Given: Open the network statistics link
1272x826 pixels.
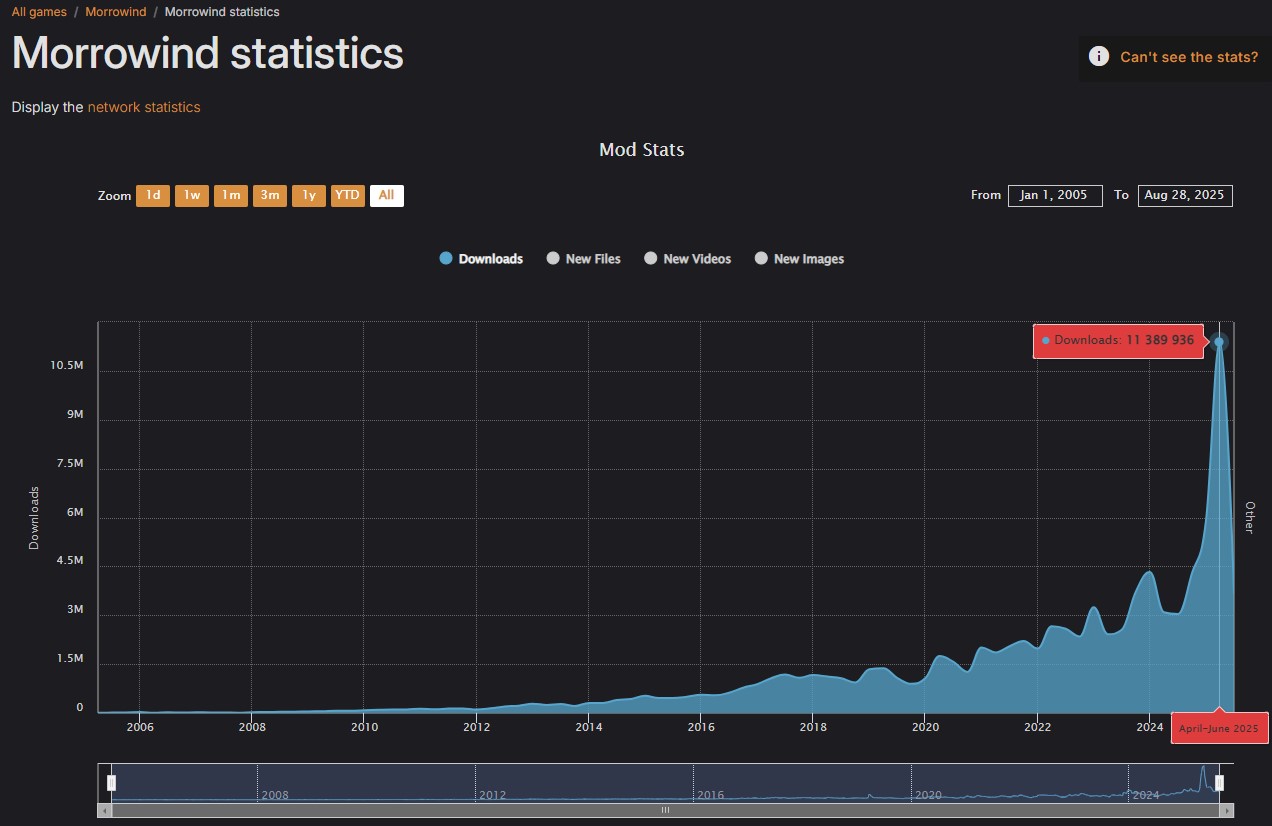Looking at the screenshot, I should pyautogui.click(x=144, y=107).
